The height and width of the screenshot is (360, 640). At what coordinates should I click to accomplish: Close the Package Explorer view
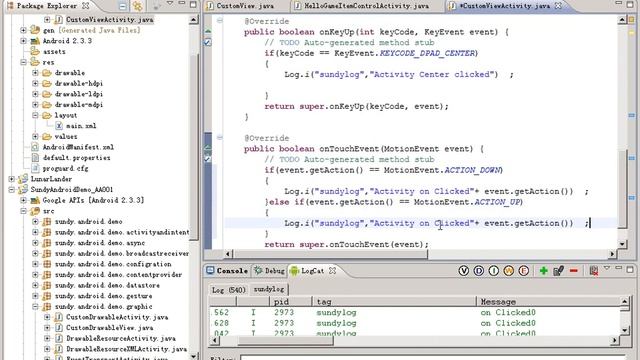coord(85,6)
